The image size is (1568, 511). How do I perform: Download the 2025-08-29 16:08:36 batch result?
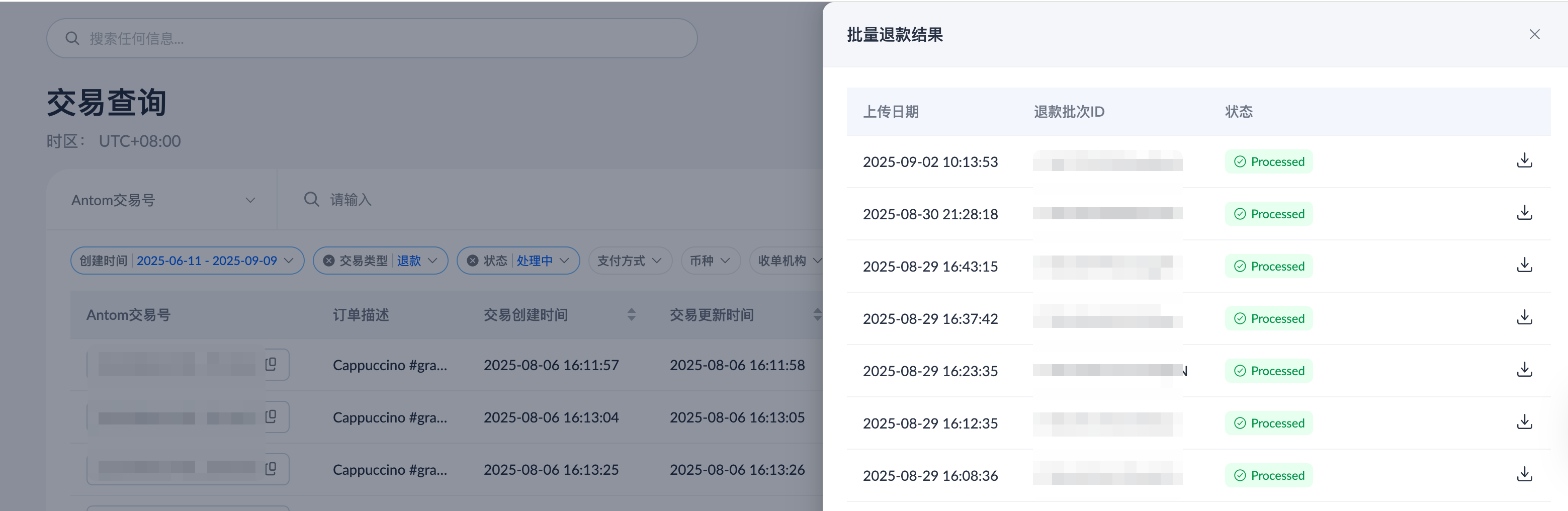1524,475
